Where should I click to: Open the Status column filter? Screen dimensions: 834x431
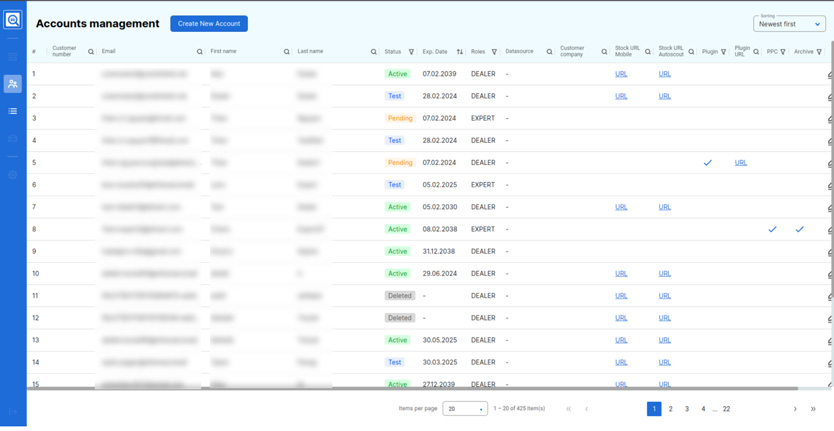411,52
